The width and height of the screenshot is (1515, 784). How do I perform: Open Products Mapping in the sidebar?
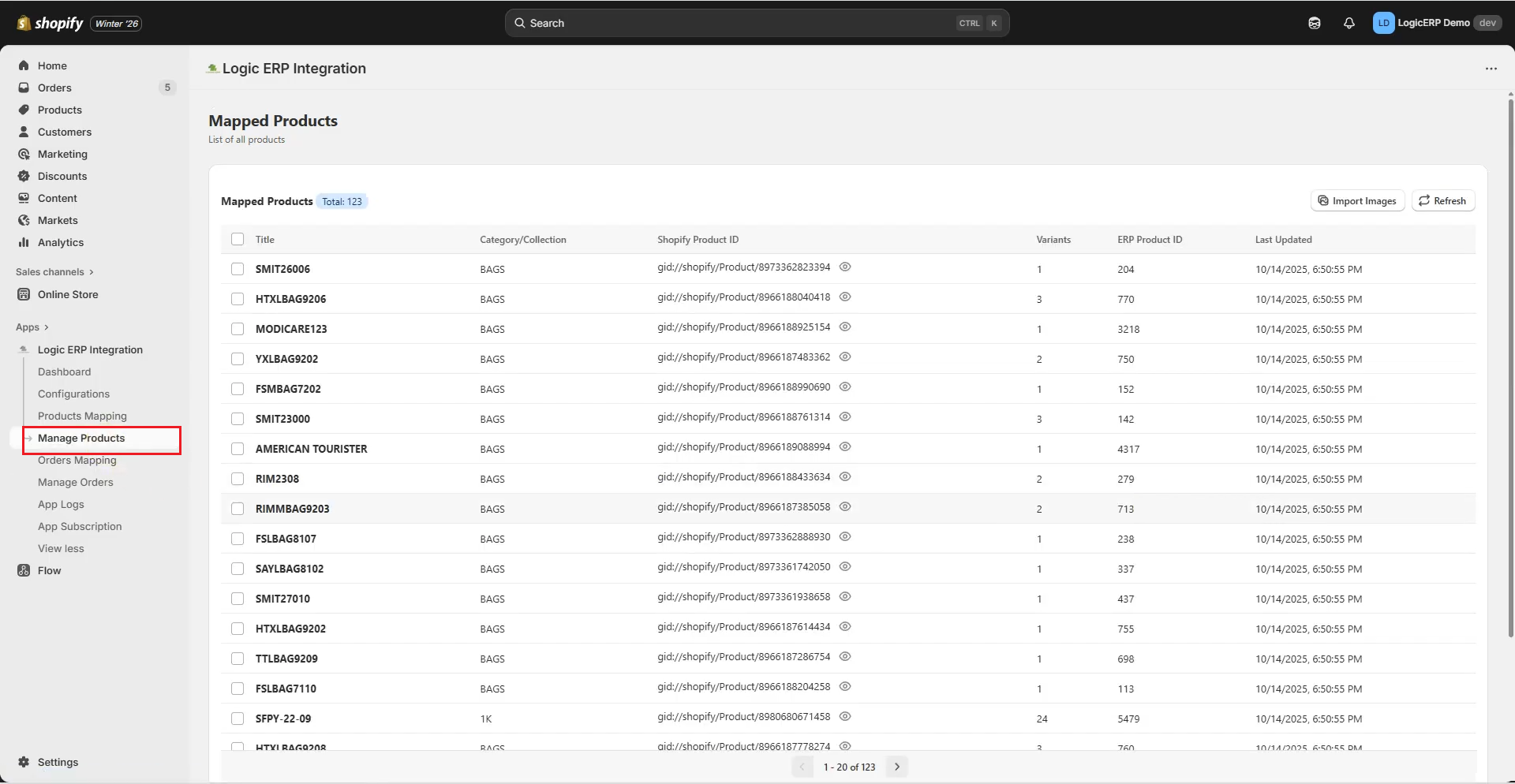82,416
